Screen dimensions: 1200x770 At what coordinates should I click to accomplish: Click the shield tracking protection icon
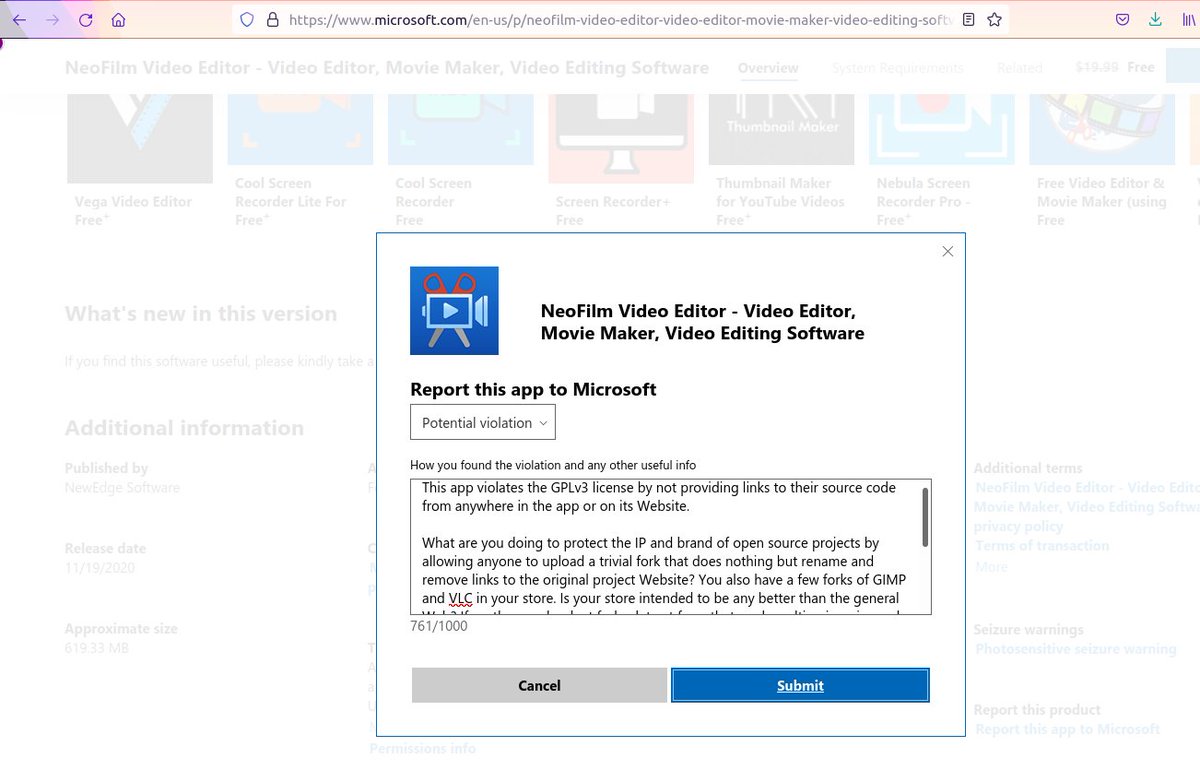coord(247,19)
